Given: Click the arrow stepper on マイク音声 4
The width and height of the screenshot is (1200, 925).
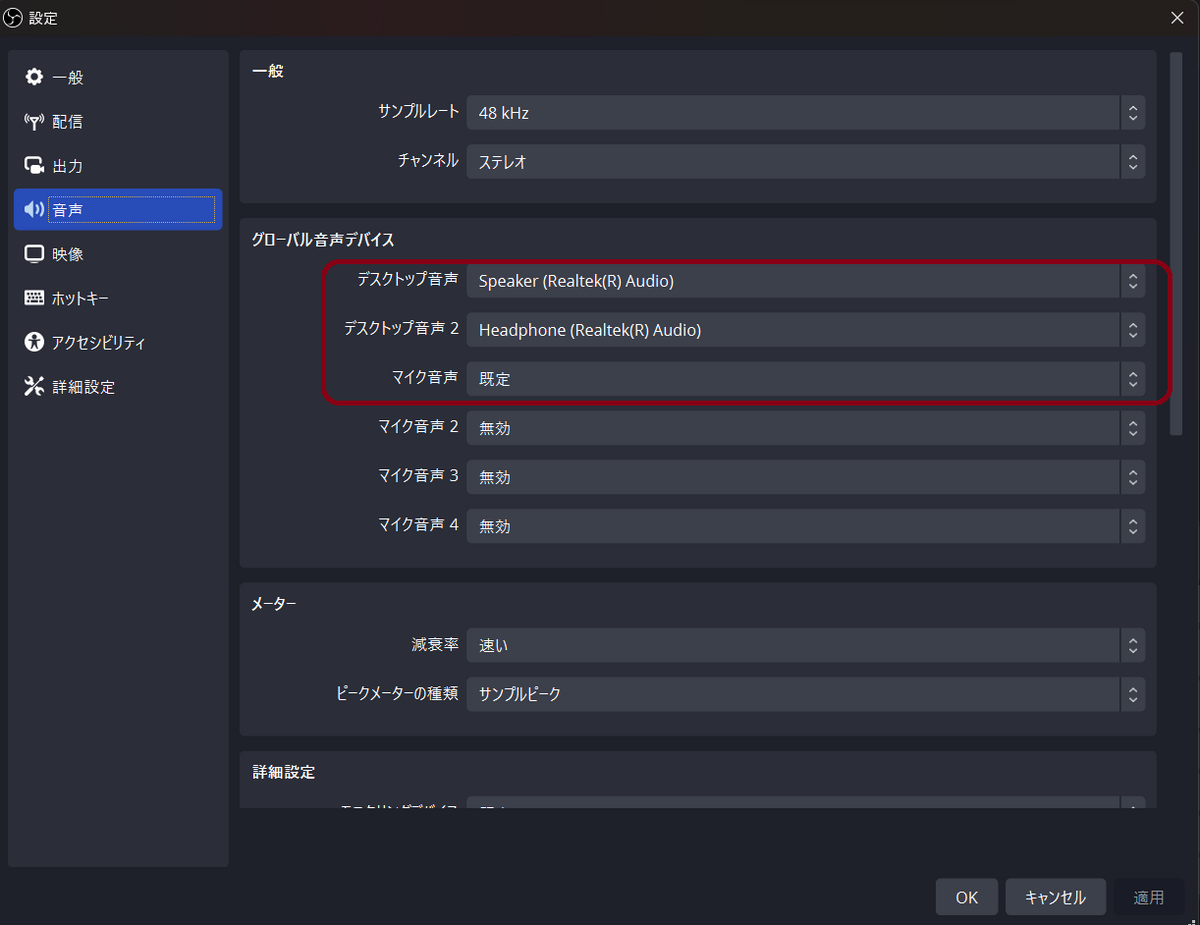Looking at the screenshot, I should click(1133, 525).
